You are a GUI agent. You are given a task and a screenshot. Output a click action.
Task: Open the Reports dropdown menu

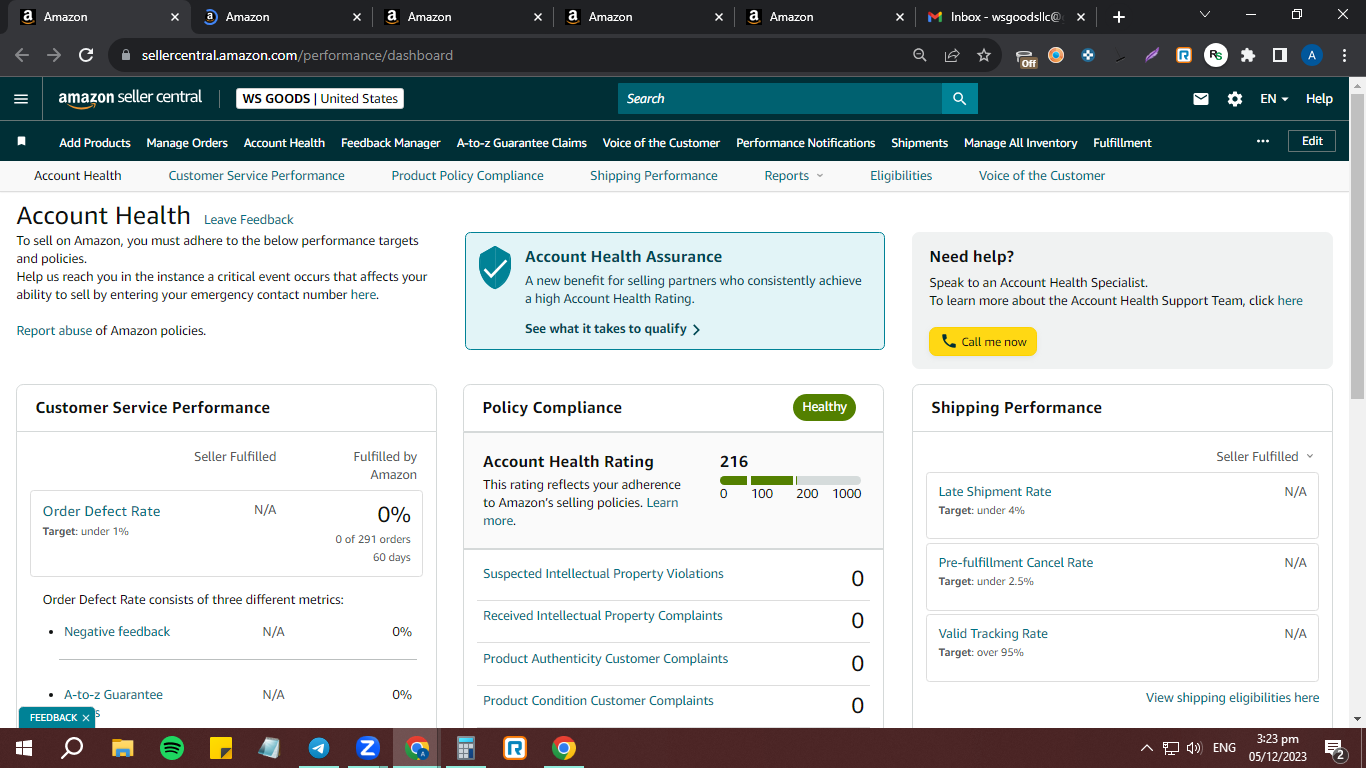[x=794, y=175]
